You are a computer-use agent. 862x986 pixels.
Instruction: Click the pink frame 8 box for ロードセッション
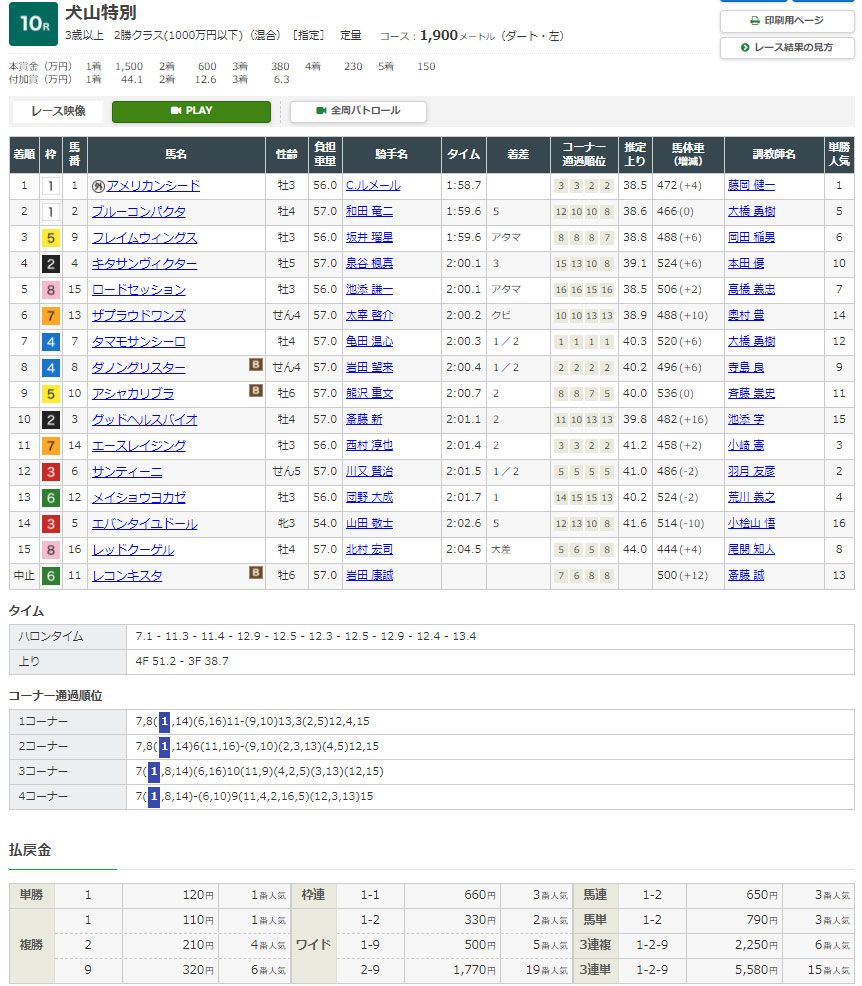(49, 290)
